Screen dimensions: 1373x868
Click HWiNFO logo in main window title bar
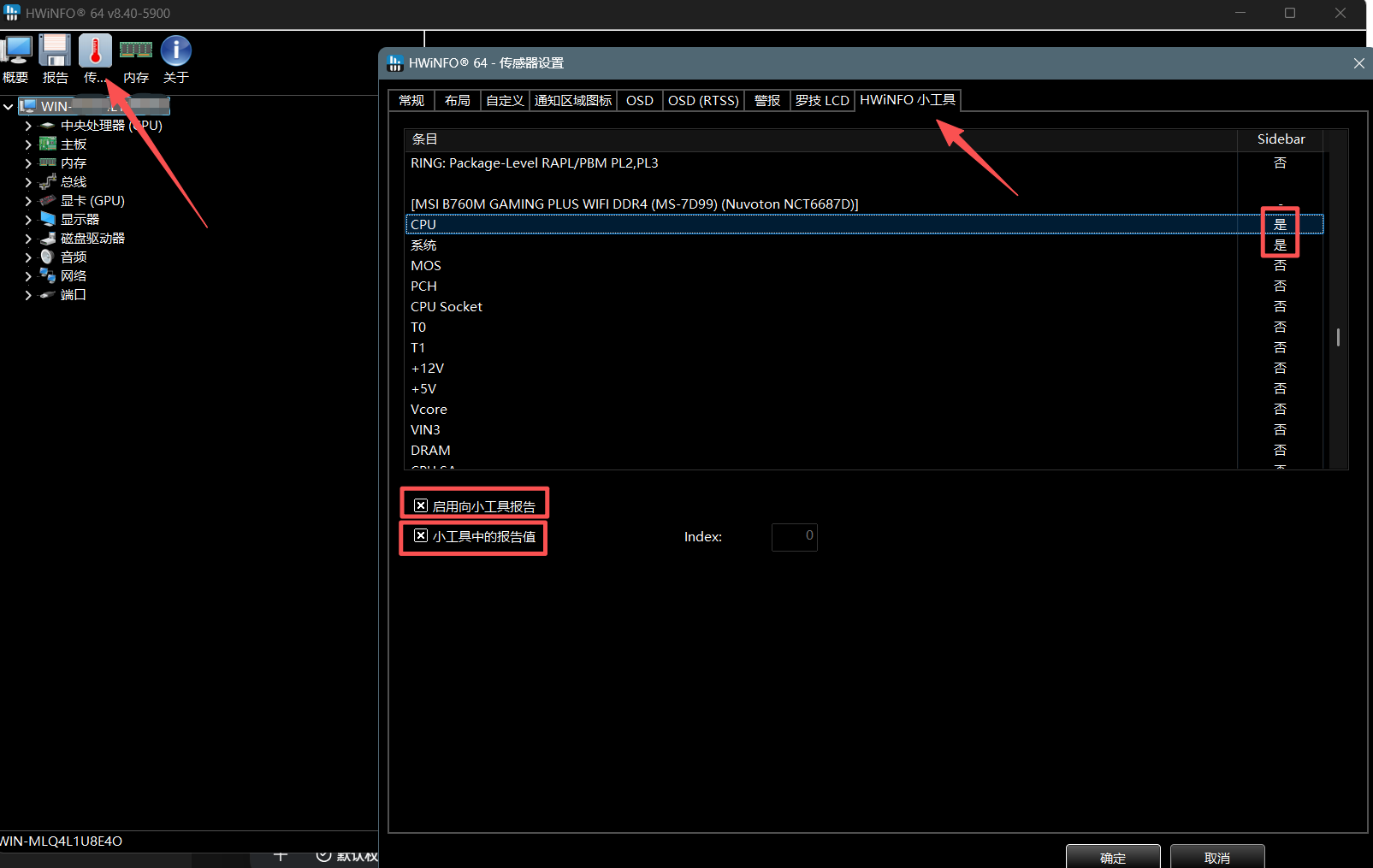[x=11, y=13]
